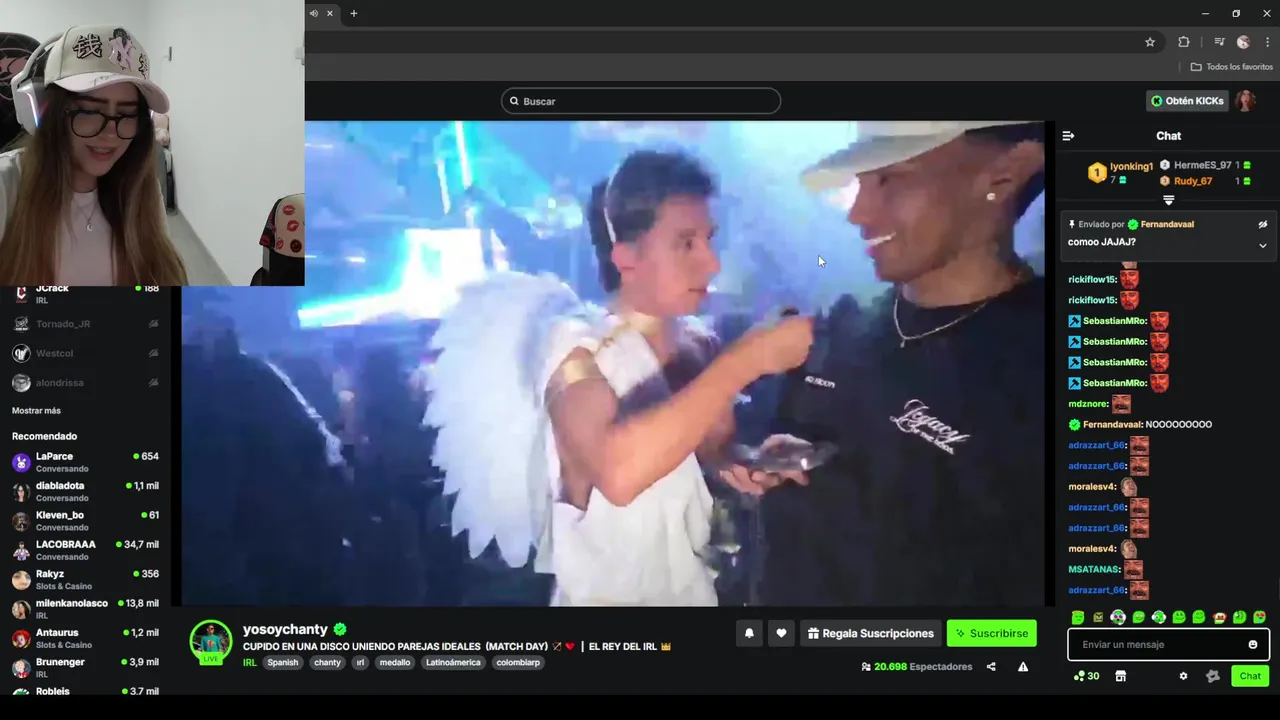1280x720 pixels.
Task: Open lyonking1 top gifter badge
Action: (x=1097, y=172)
